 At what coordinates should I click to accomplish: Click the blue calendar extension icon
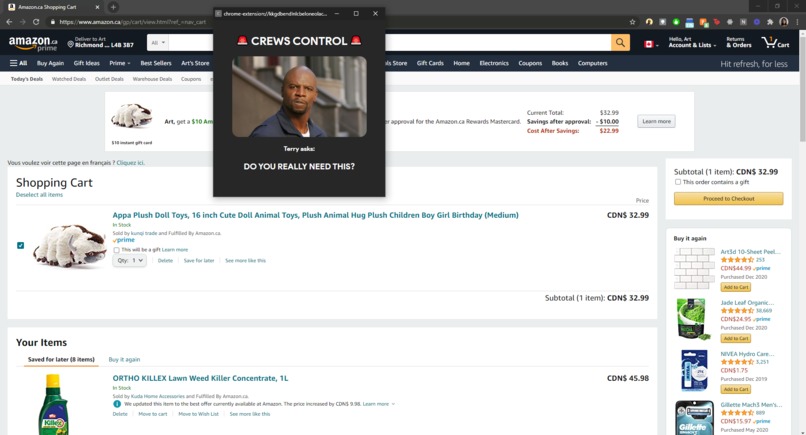[689, 22]
